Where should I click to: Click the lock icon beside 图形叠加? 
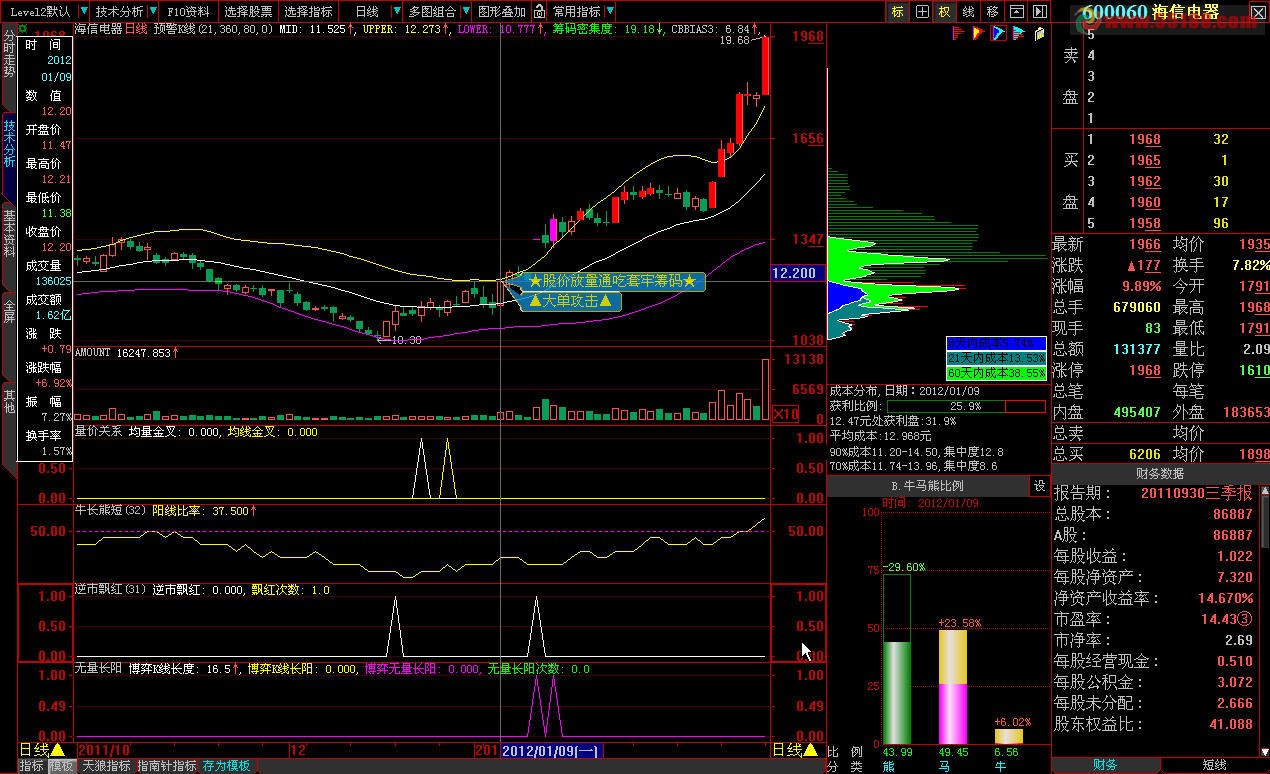point(539,12)
